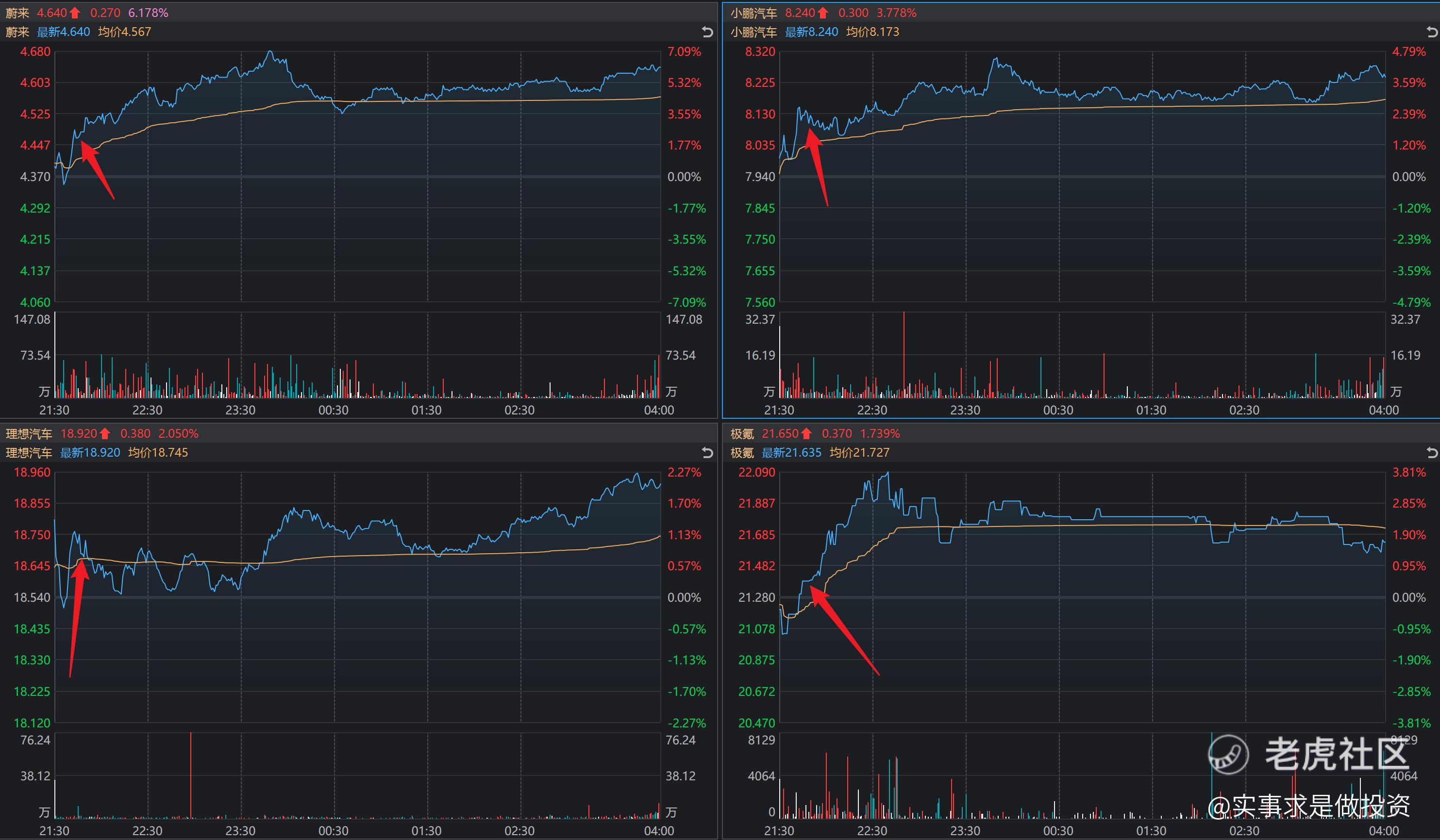The width and height of the screenshot is (1440, 840).
Task: Click 理想汽车 latest price 最新18.920
Action: [90, 453]
